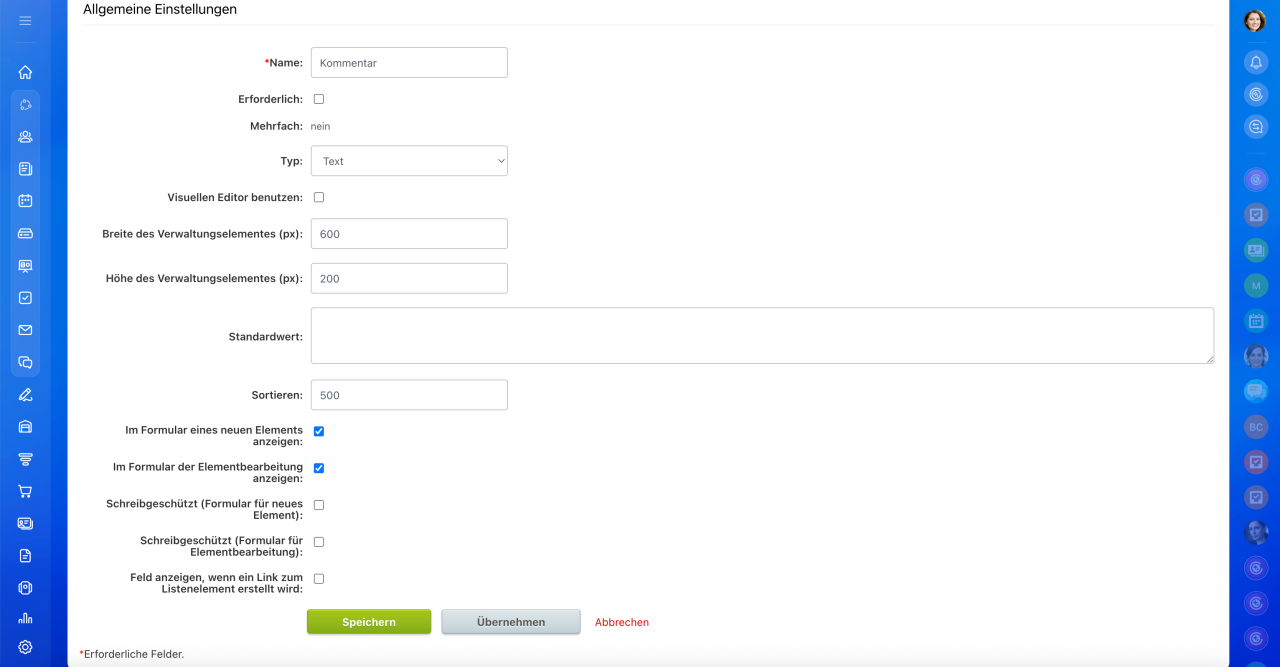Open the drive storage icon in left sidebar

tap(25, 233)
